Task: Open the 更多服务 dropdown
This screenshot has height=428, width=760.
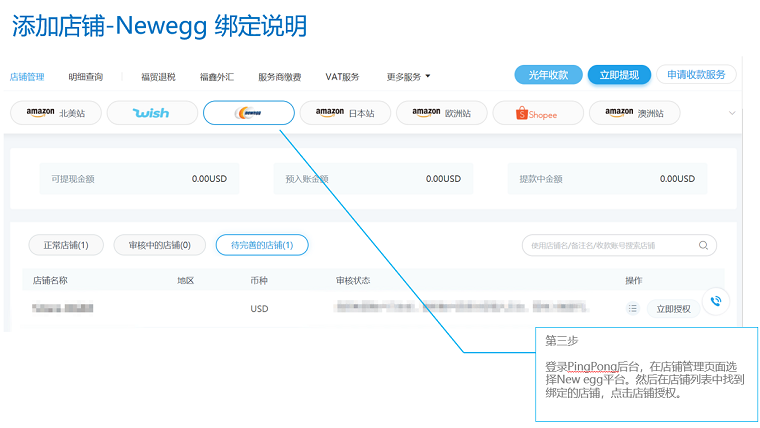Action: coord(408,77)
